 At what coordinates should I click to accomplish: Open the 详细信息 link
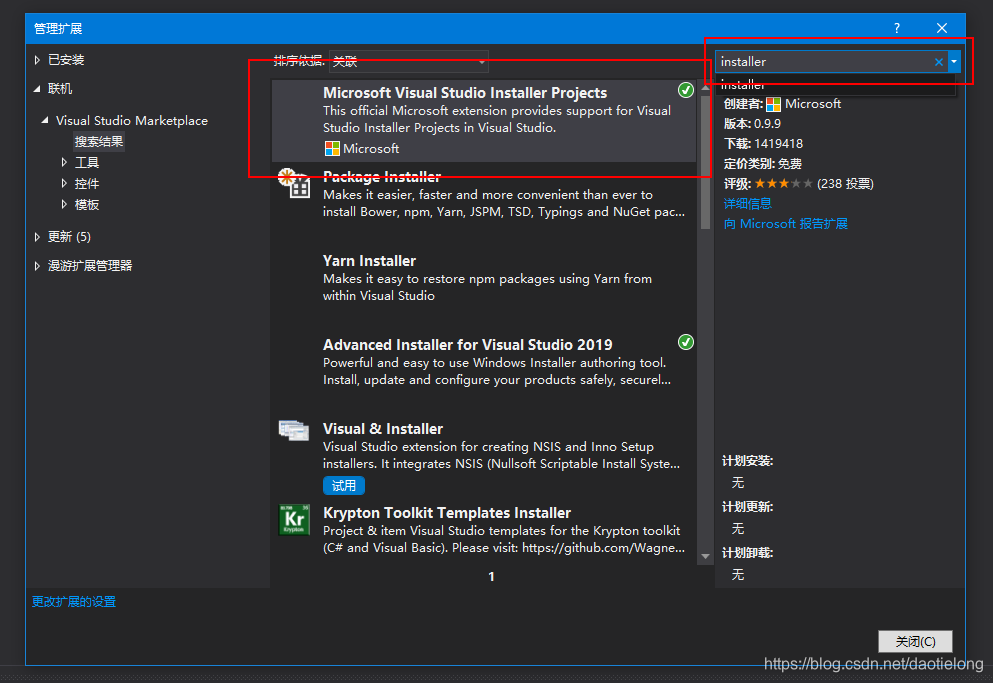coord(747,203)
